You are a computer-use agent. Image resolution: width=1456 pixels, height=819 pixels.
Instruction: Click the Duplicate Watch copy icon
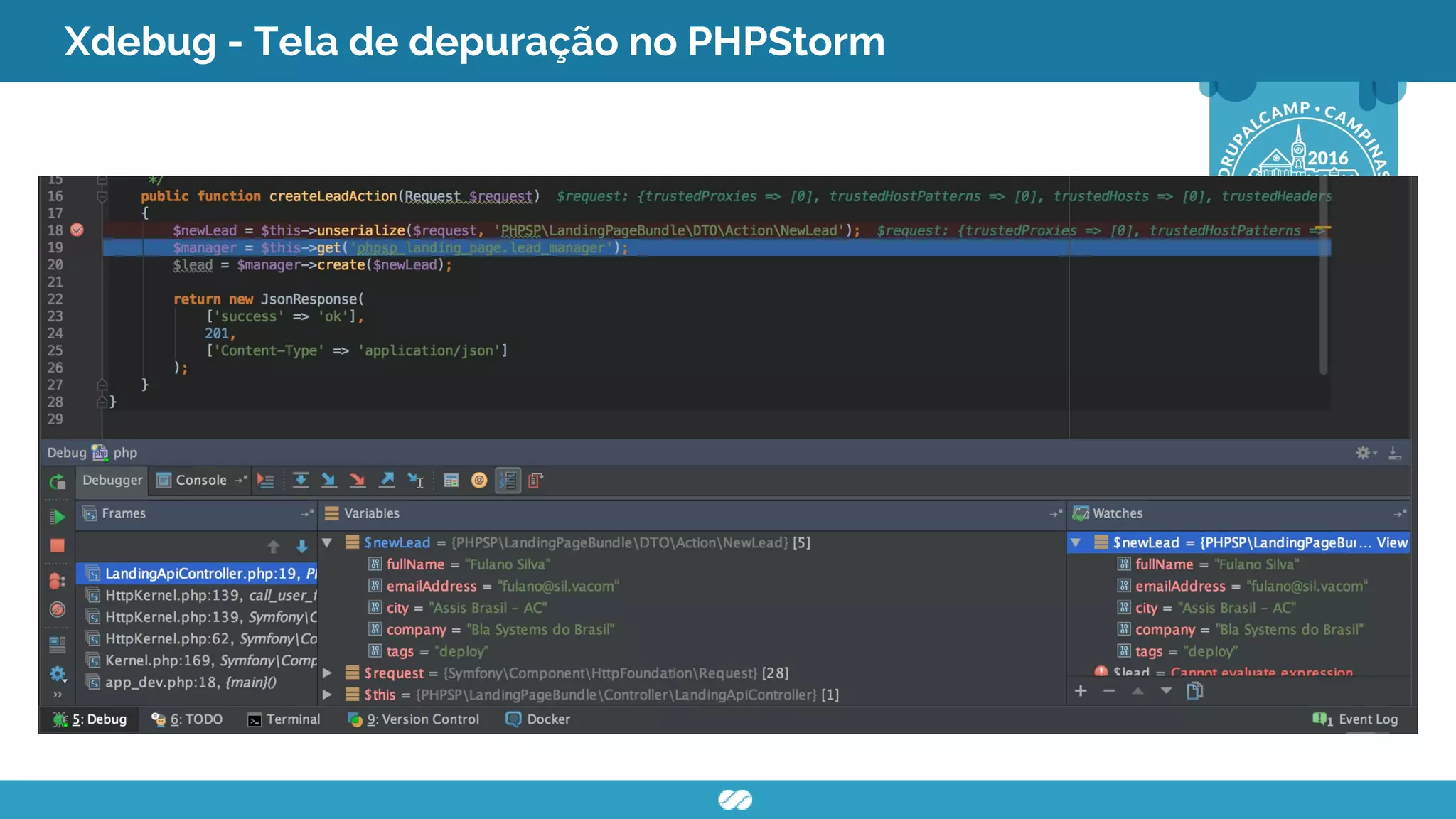pyautogui.click(x=1195, y=691)
